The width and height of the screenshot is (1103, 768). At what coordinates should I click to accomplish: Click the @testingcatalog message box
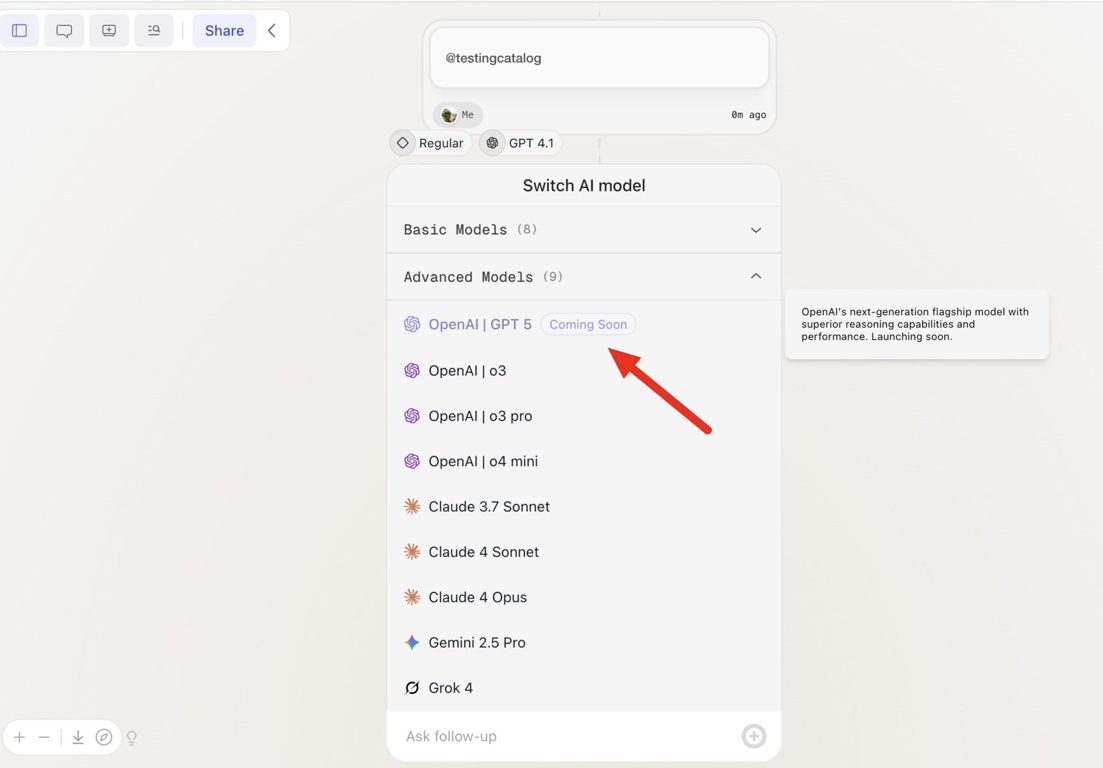point(599,58)
